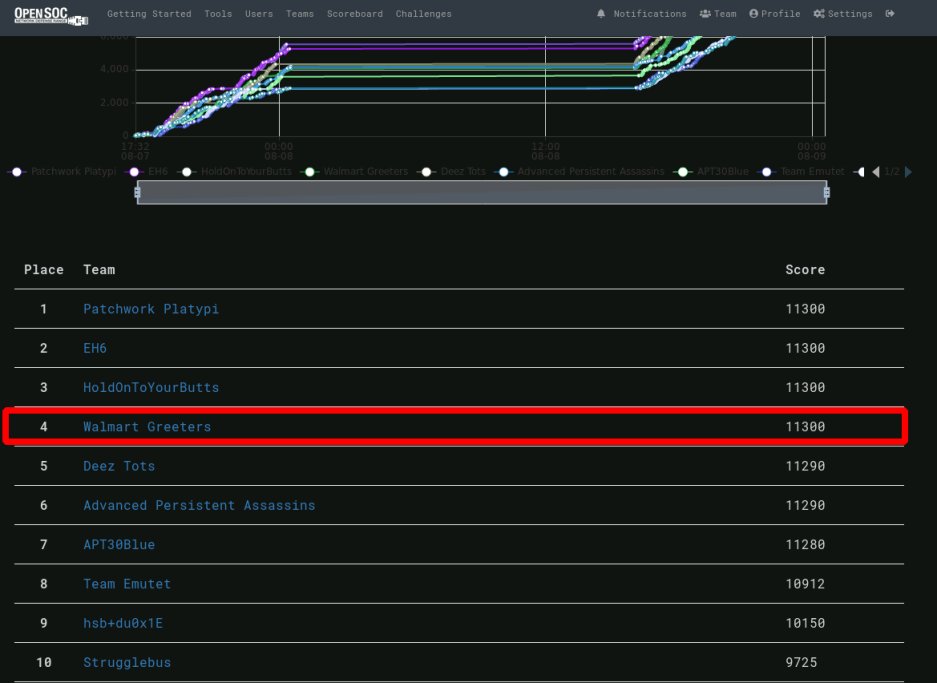937x683 pixels.
Task: Open APT30Blue team page
Action: click(x=119, y=544)
